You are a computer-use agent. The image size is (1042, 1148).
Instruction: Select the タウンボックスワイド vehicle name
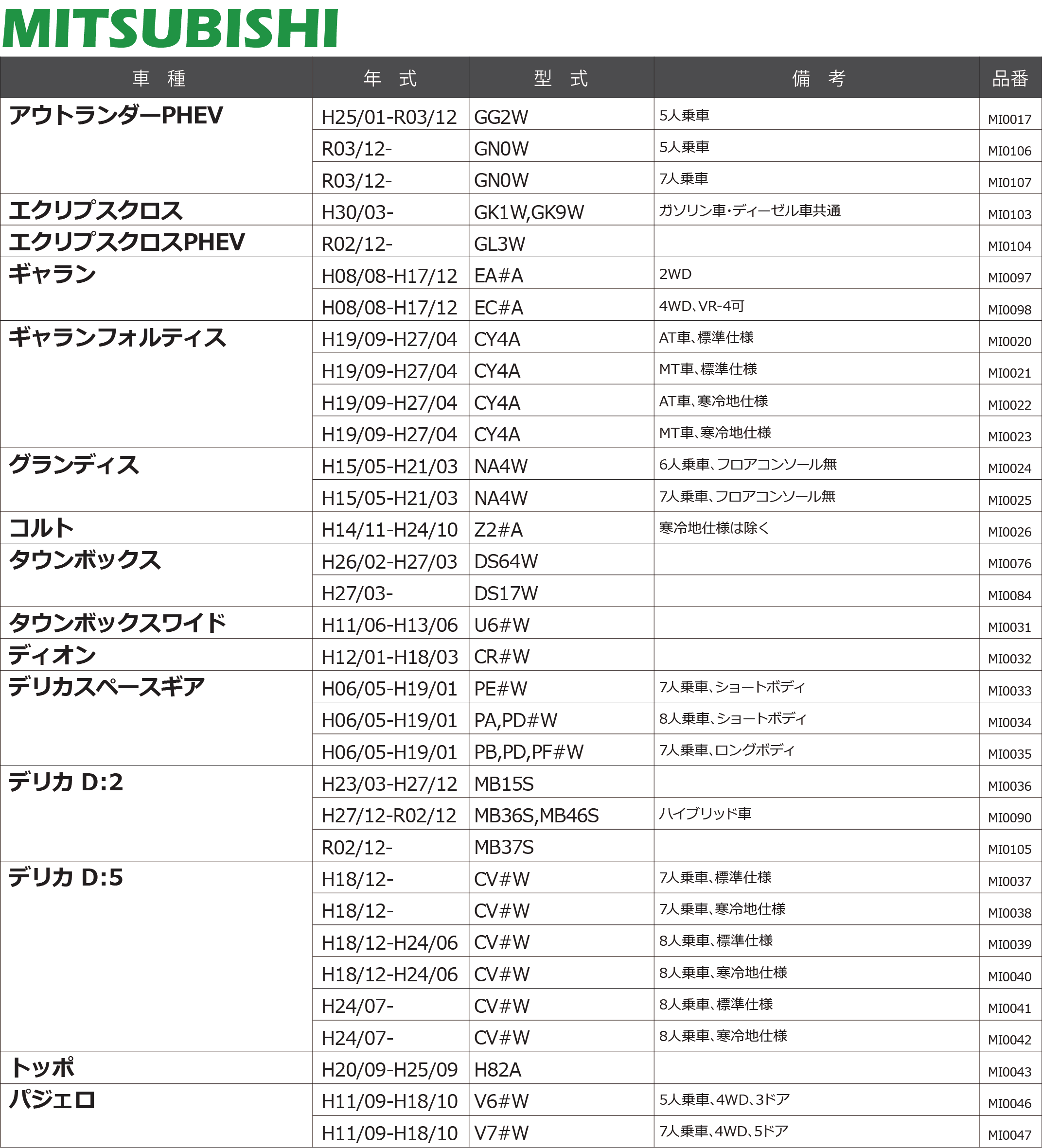[117, 623]
